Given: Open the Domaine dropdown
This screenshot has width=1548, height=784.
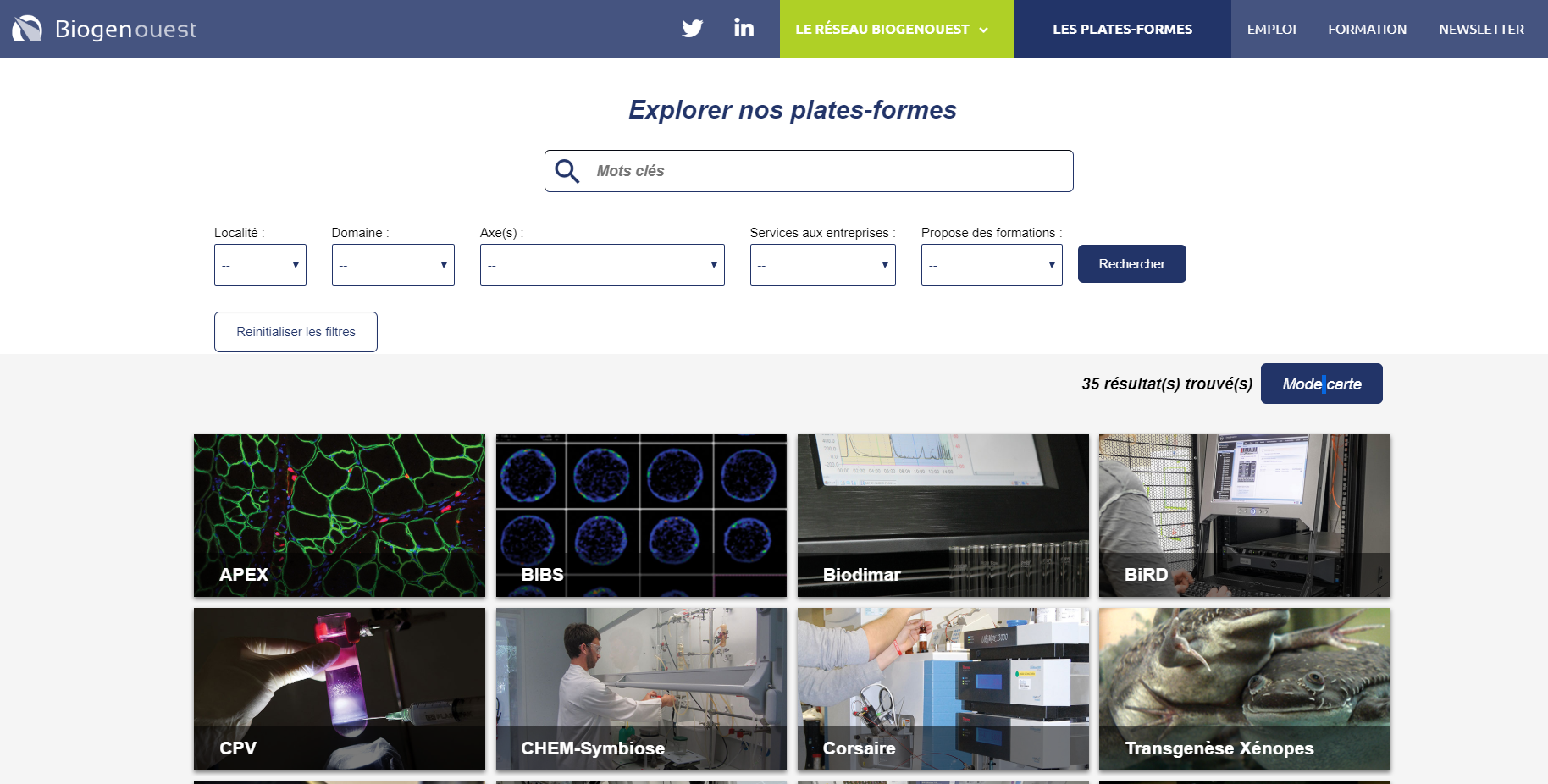Looking at the screenshot, I should [x=393, y=265].
